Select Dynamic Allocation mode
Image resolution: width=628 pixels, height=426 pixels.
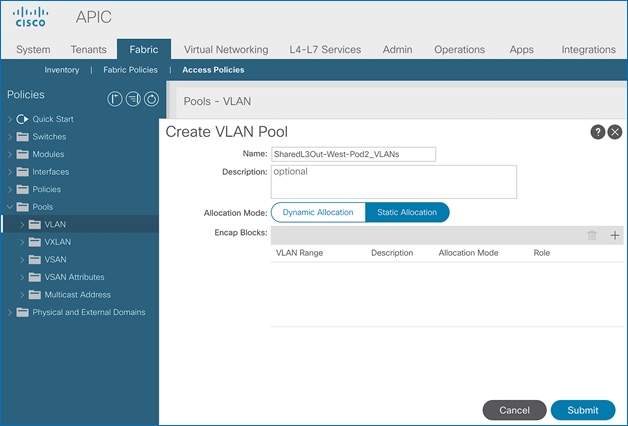pyautogui.click(x=318, y=212)
